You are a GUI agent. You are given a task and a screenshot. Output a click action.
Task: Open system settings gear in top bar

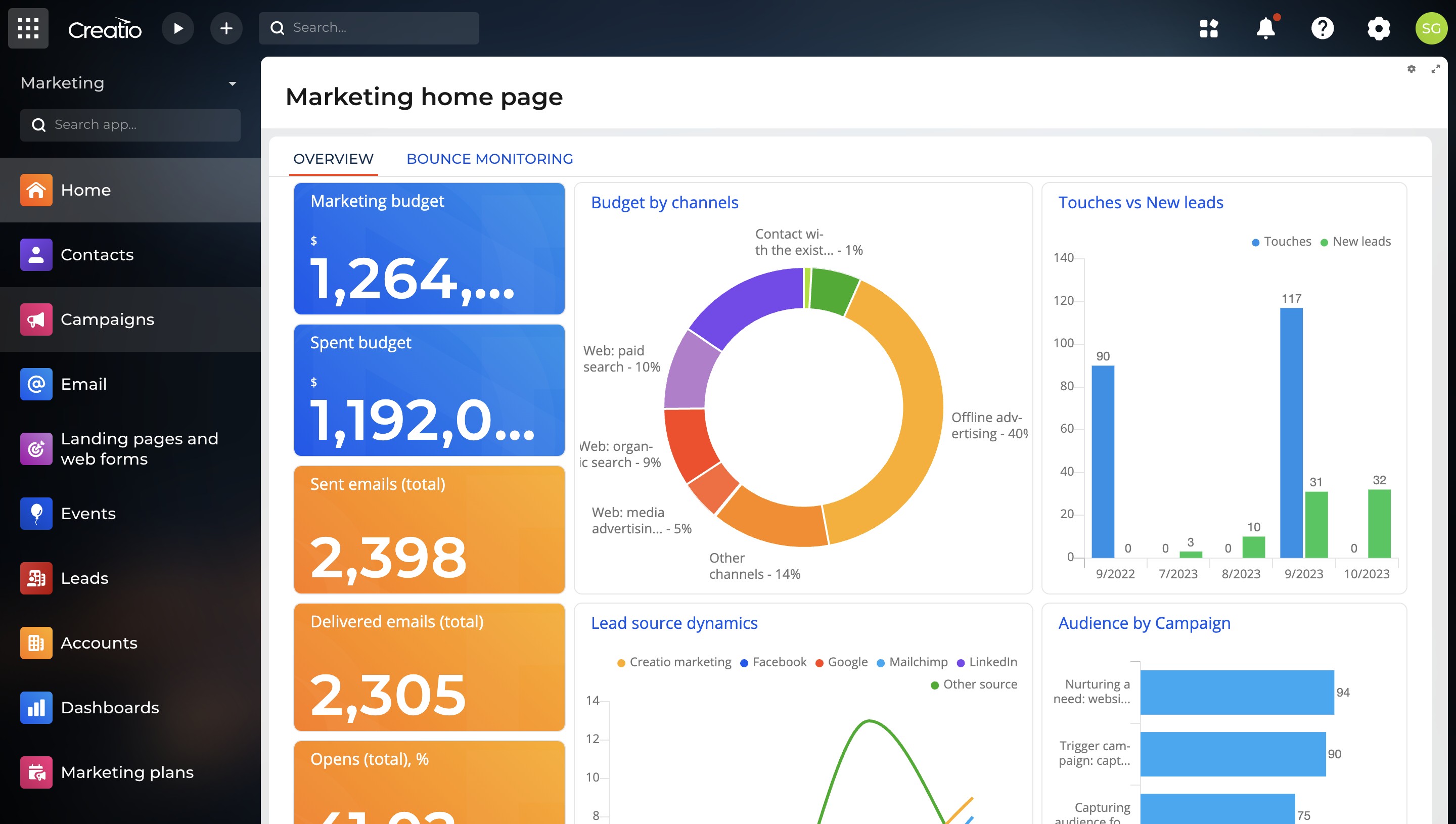[x=1379, y=28]
